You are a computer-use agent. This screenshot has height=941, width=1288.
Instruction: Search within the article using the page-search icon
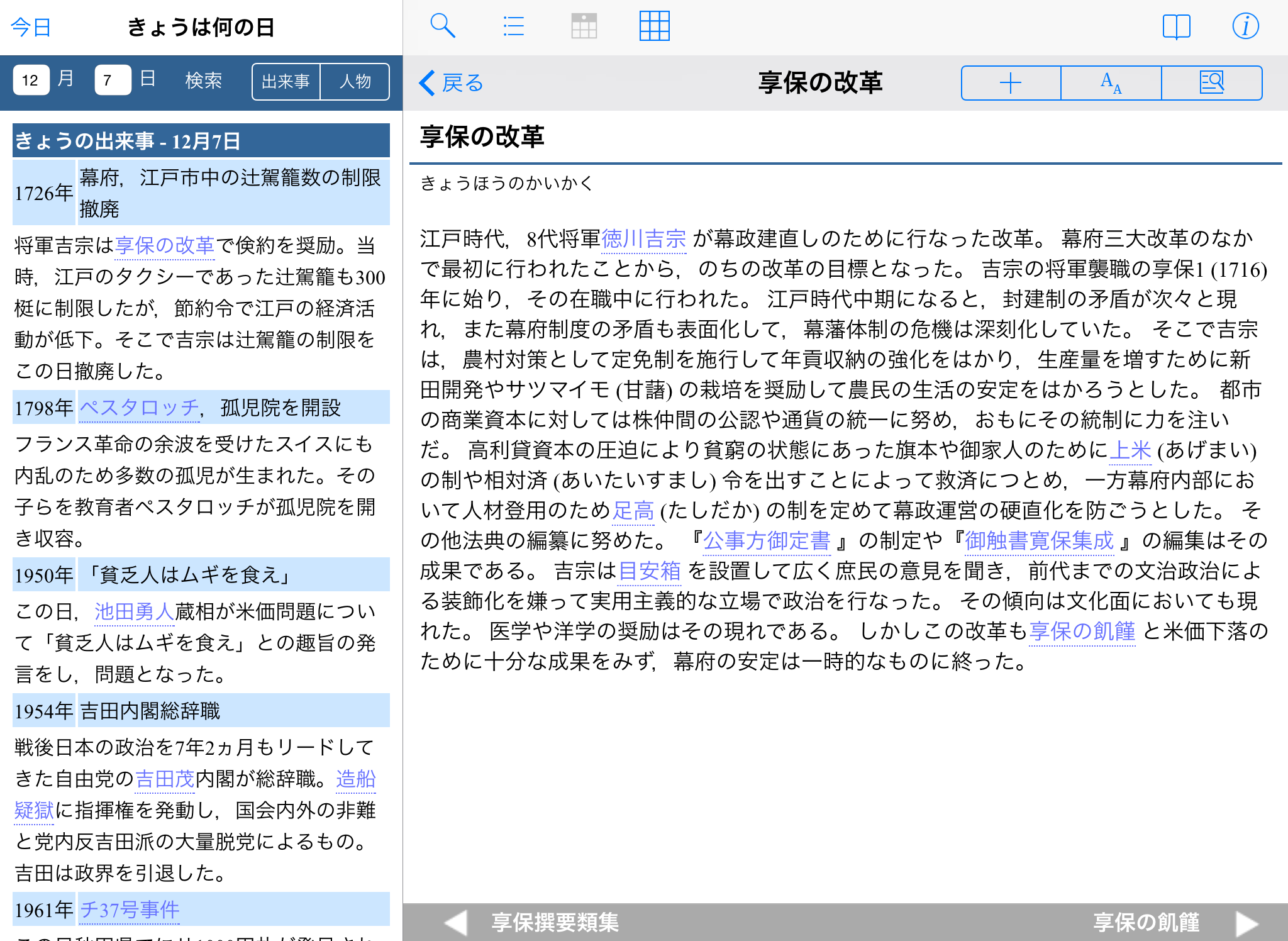(1211, 83)
